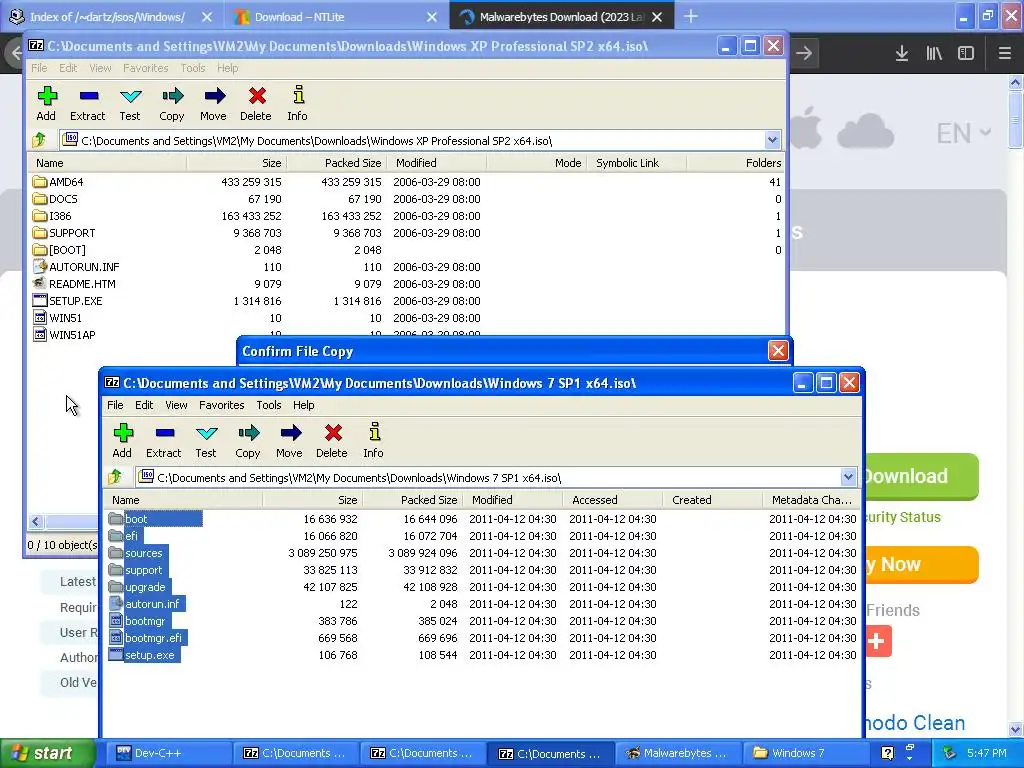
Task: Close the Confirm File Copy dialog
Action: pos(778,351)
